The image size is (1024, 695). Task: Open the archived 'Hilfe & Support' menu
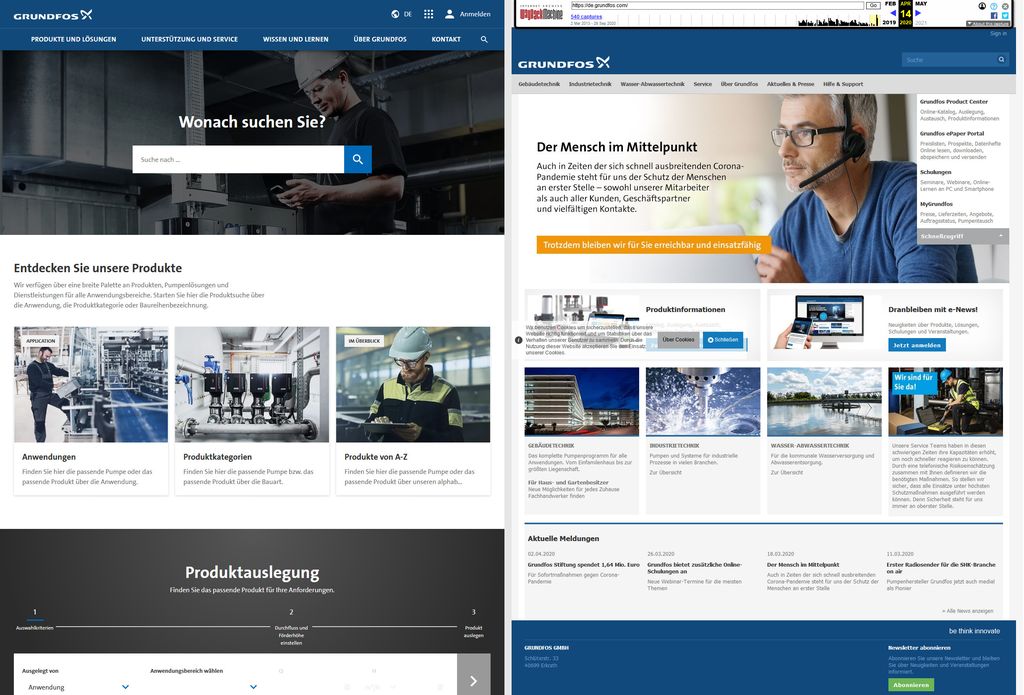point(842,84)
